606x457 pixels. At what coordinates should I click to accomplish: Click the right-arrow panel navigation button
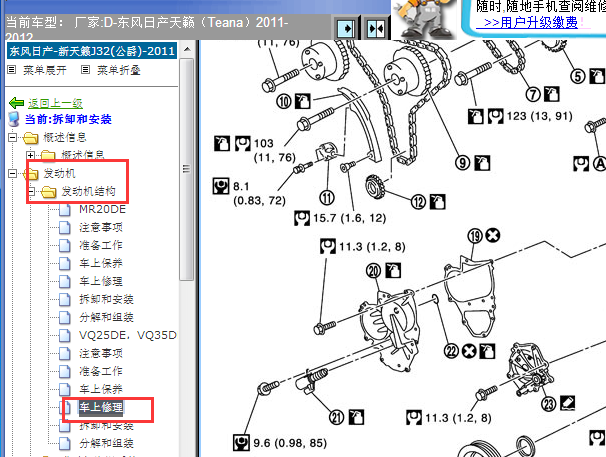pos(346,28)
